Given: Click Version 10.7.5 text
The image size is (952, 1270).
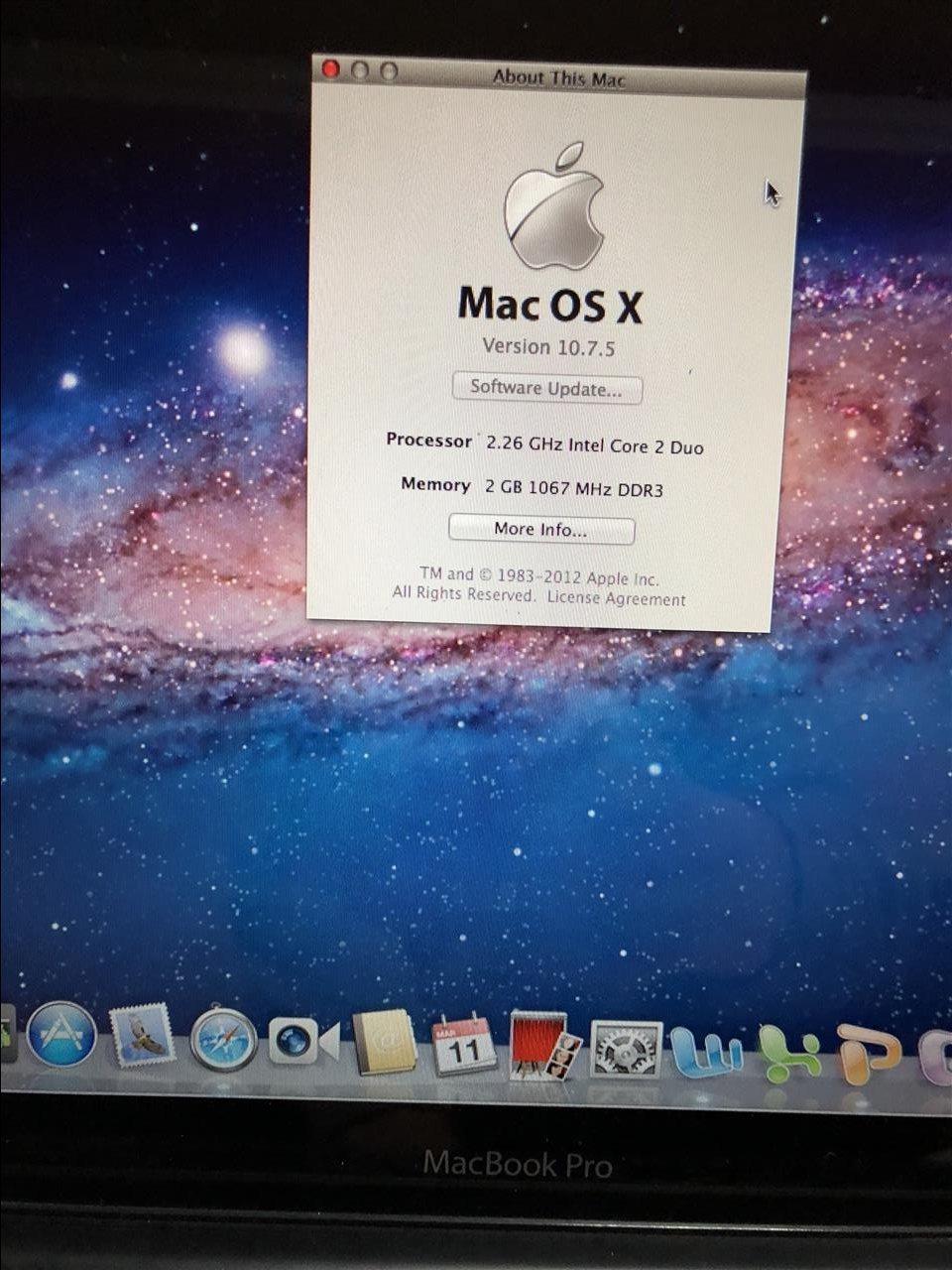Looking at the screenshot, I should tap(548, 347).
